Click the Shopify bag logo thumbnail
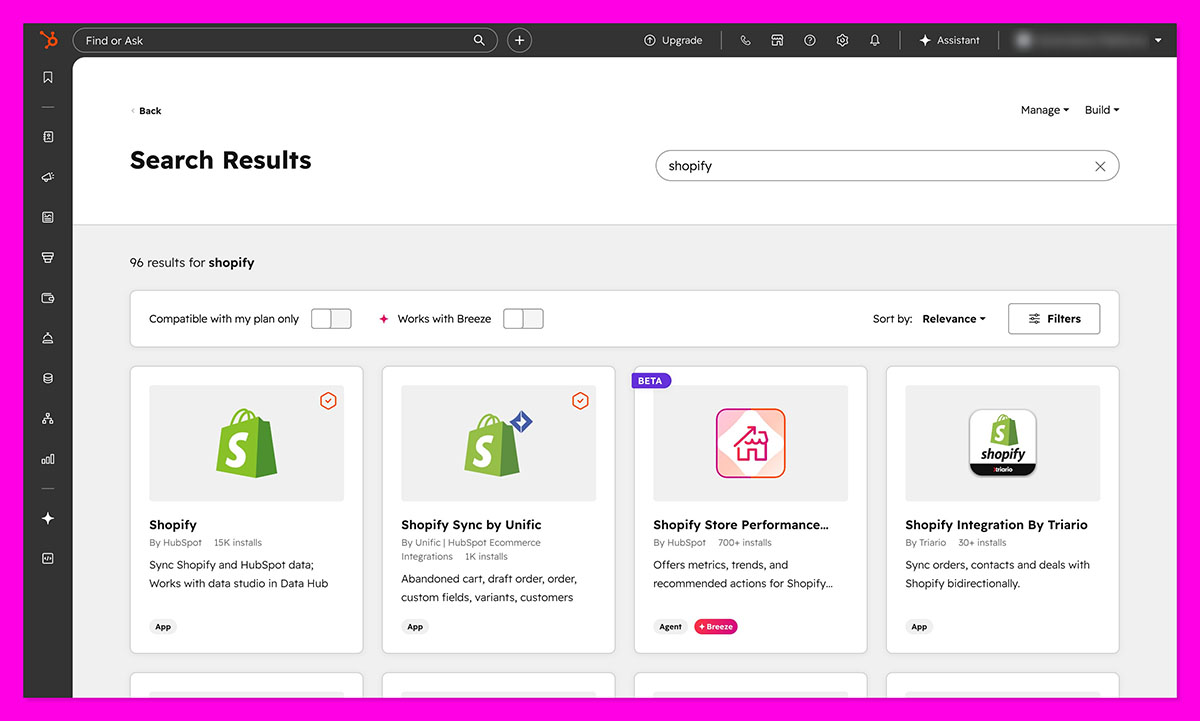This screenshot has width=1200, height=721. [x=246, y=443]
